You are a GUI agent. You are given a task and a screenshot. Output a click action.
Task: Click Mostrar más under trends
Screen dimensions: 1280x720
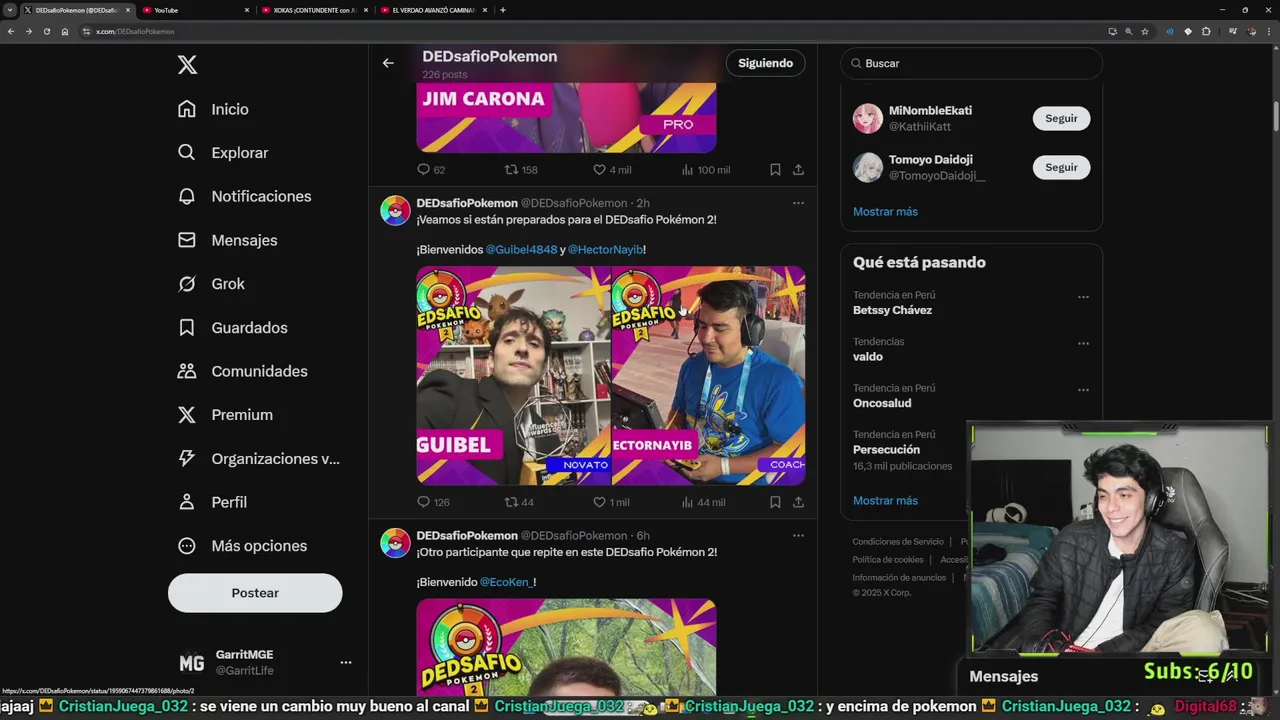885,501
